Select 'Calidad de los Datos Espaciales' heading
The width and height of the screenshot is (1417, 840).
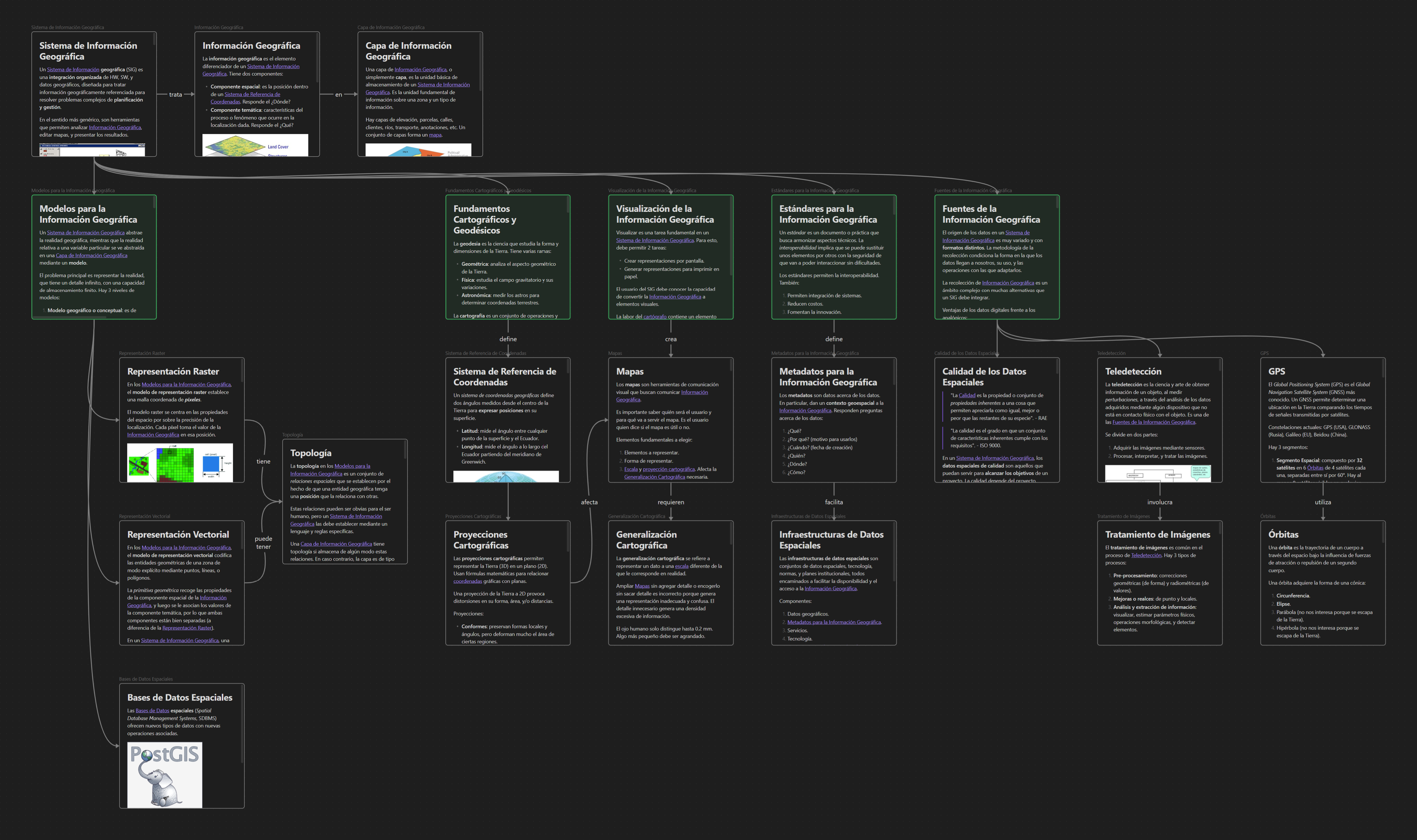tap(984, 377)
